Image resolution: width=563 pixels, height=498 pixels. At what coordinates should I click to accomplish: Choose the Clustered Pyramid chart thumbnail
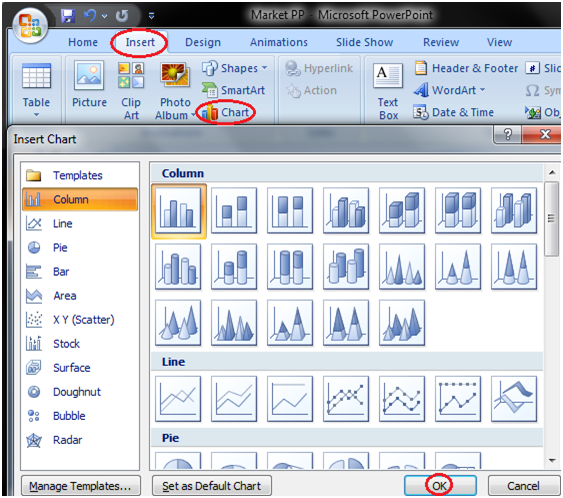click(234, 323)
